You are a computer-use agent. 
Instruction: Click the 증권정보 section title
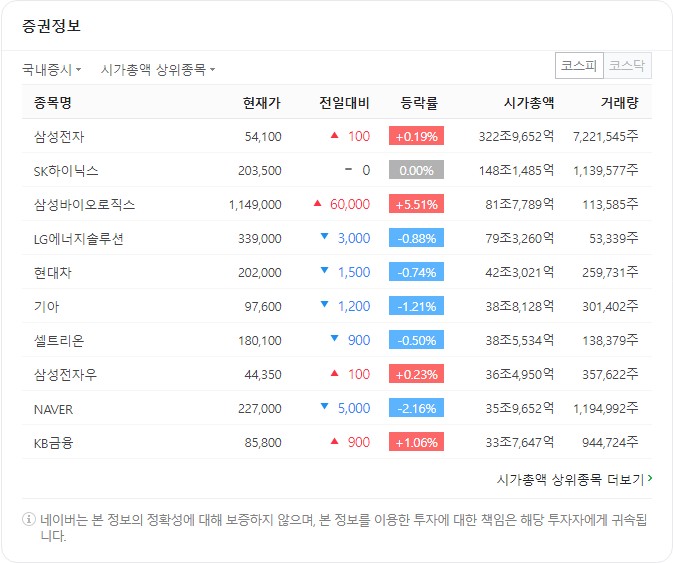51,27
